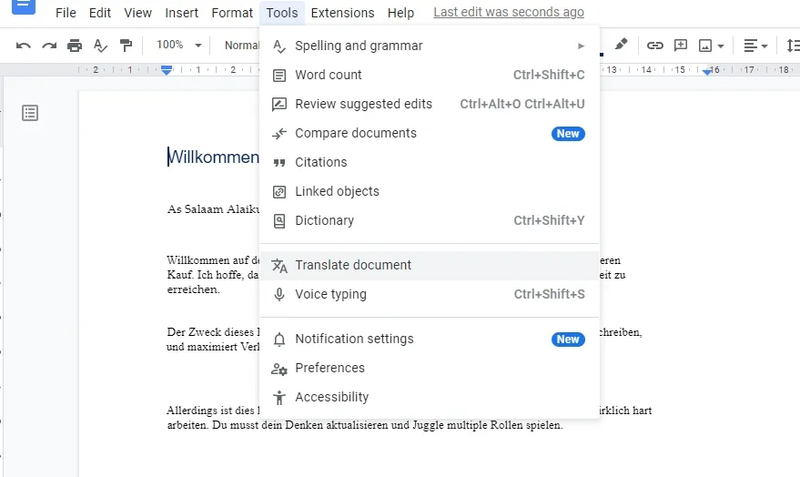Click the Insert link icon
This screenshot has height=477, width=800.
pyautogui.click(x=655, y=45)
